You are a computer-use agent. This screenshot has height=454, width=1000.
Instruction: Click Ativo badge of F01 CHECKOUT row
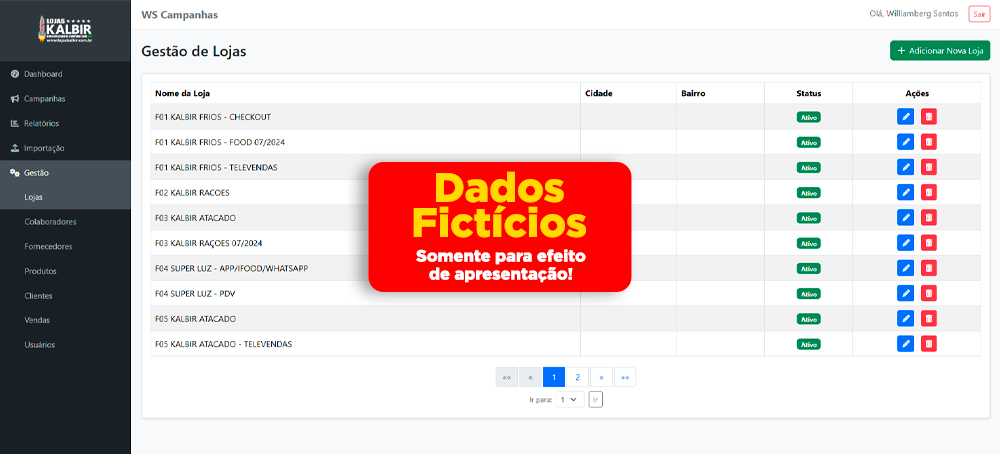tap(809, 117)
